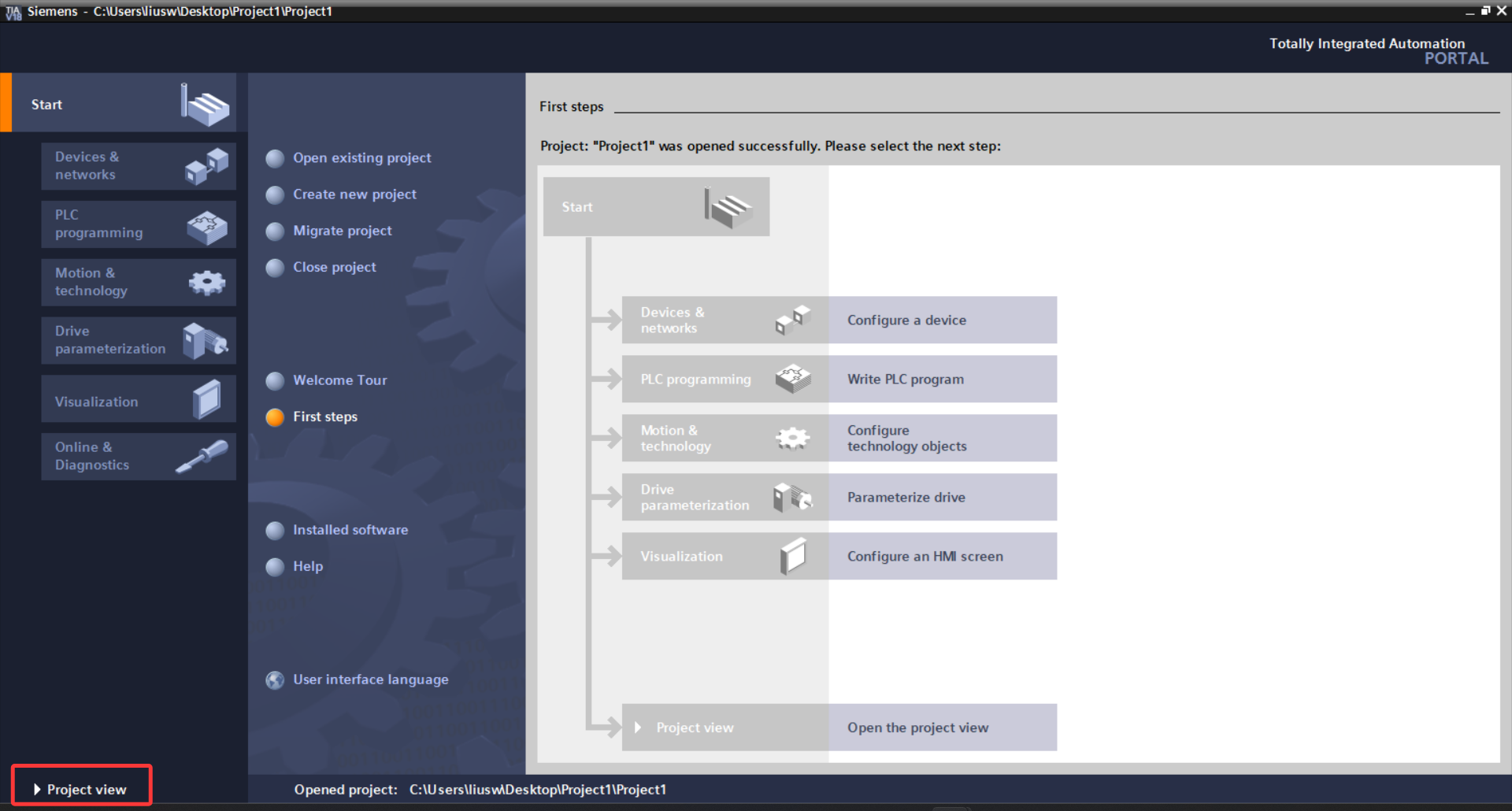Click bullet beside Migrate project

pyautogui.click(x=275, y=231)
